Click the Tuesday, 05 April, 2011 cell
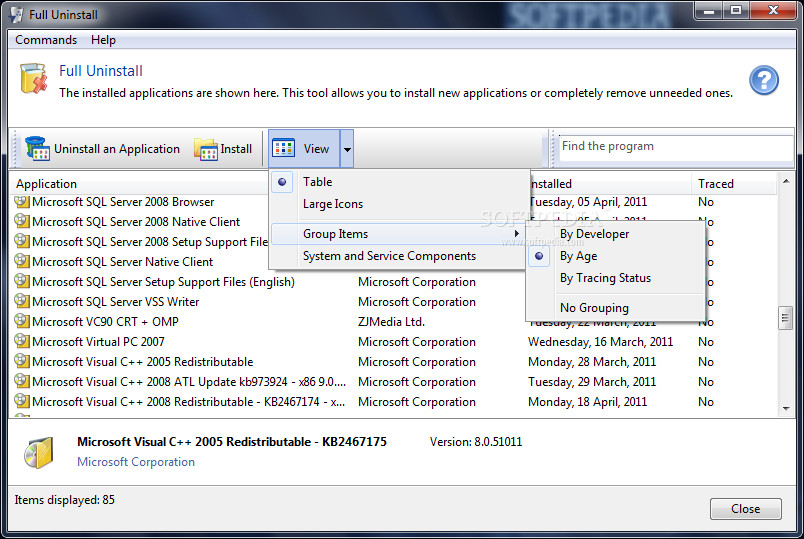 coord(588,202)
